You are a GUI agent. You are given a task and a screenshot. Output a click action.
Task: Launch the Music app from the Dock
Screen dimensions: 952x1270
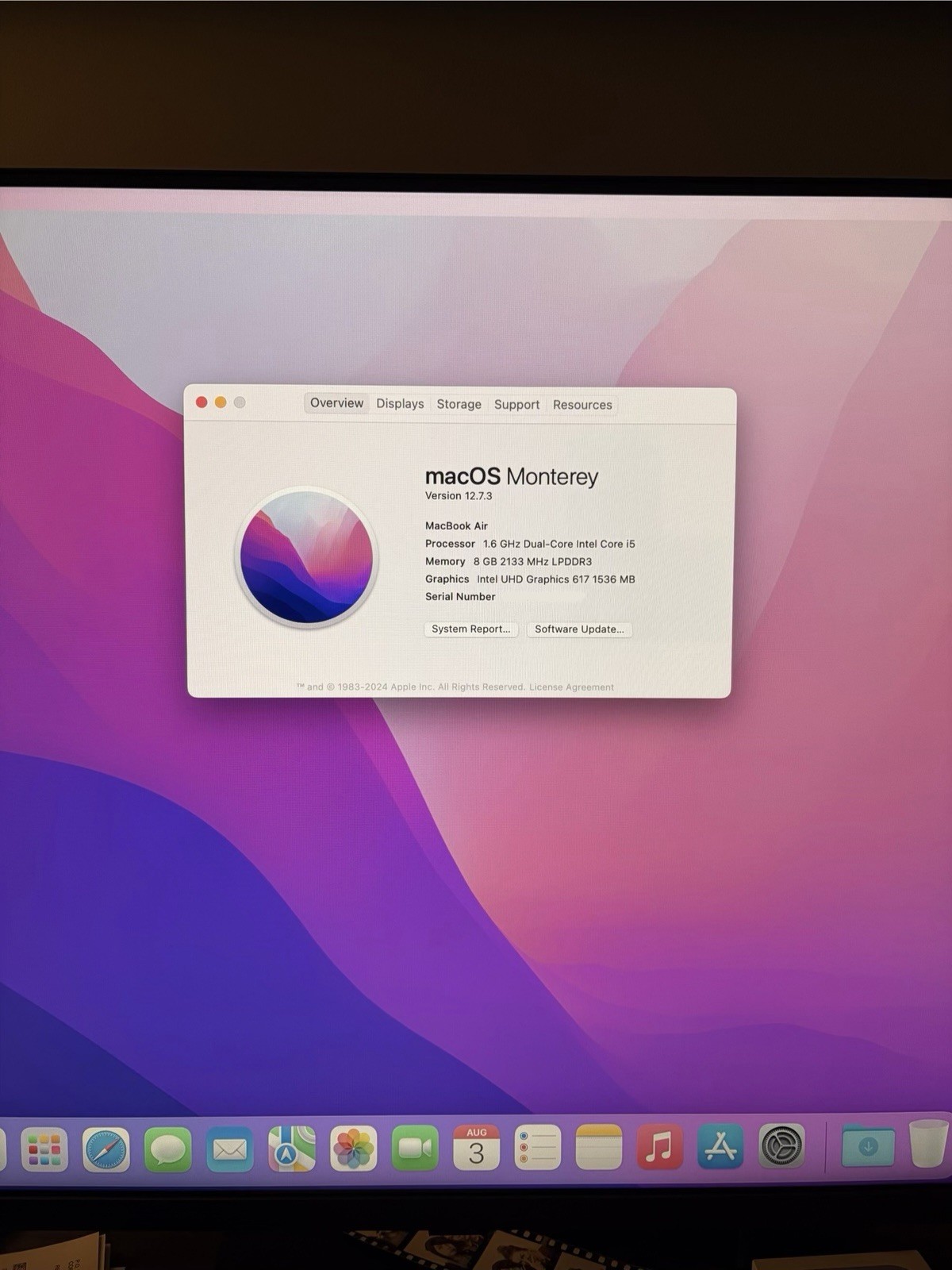[659, 1147]
